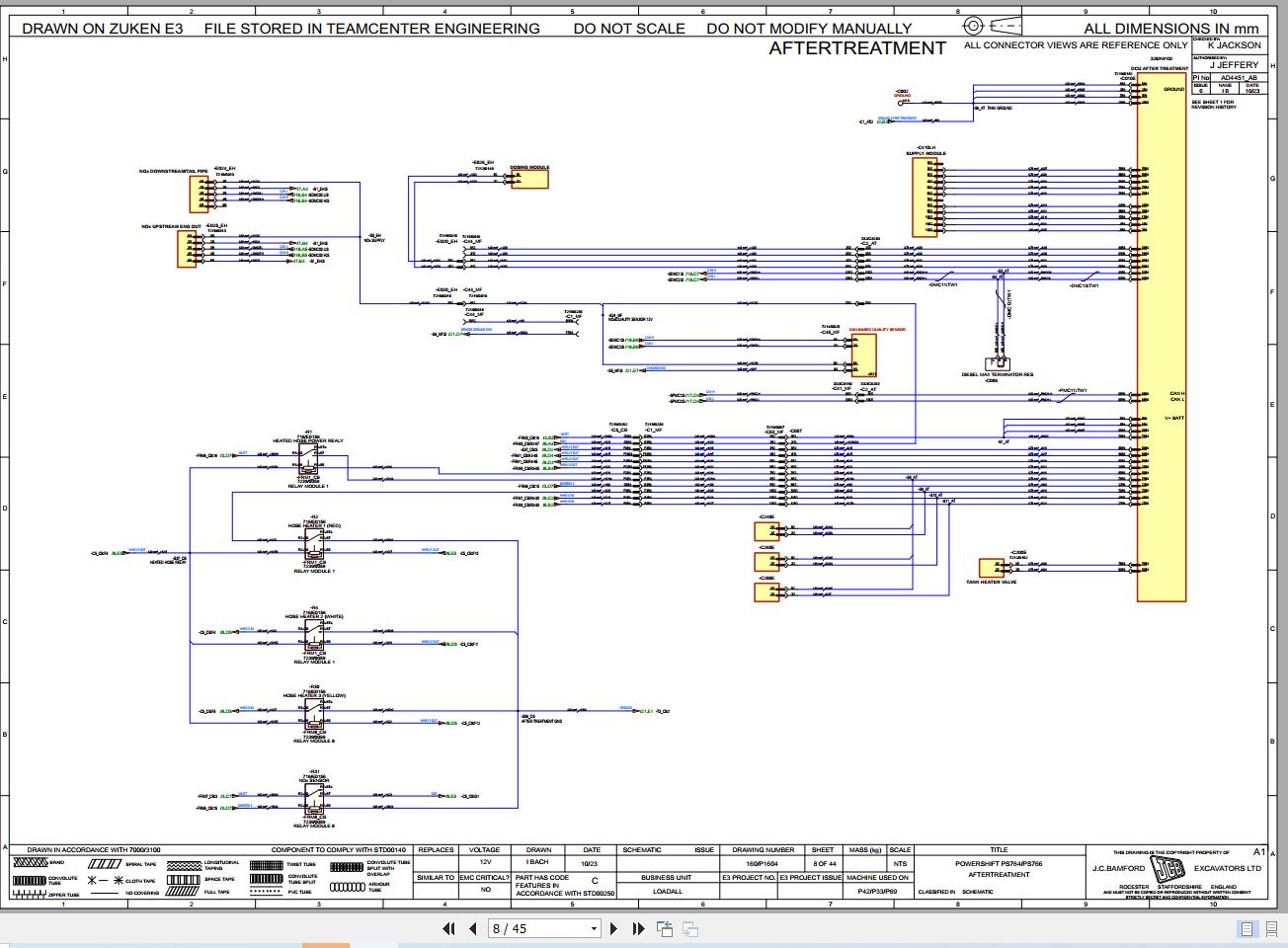Switch to single page view
The height and width of the screenshot is (948, 1288).
(x=1248, y=928)
